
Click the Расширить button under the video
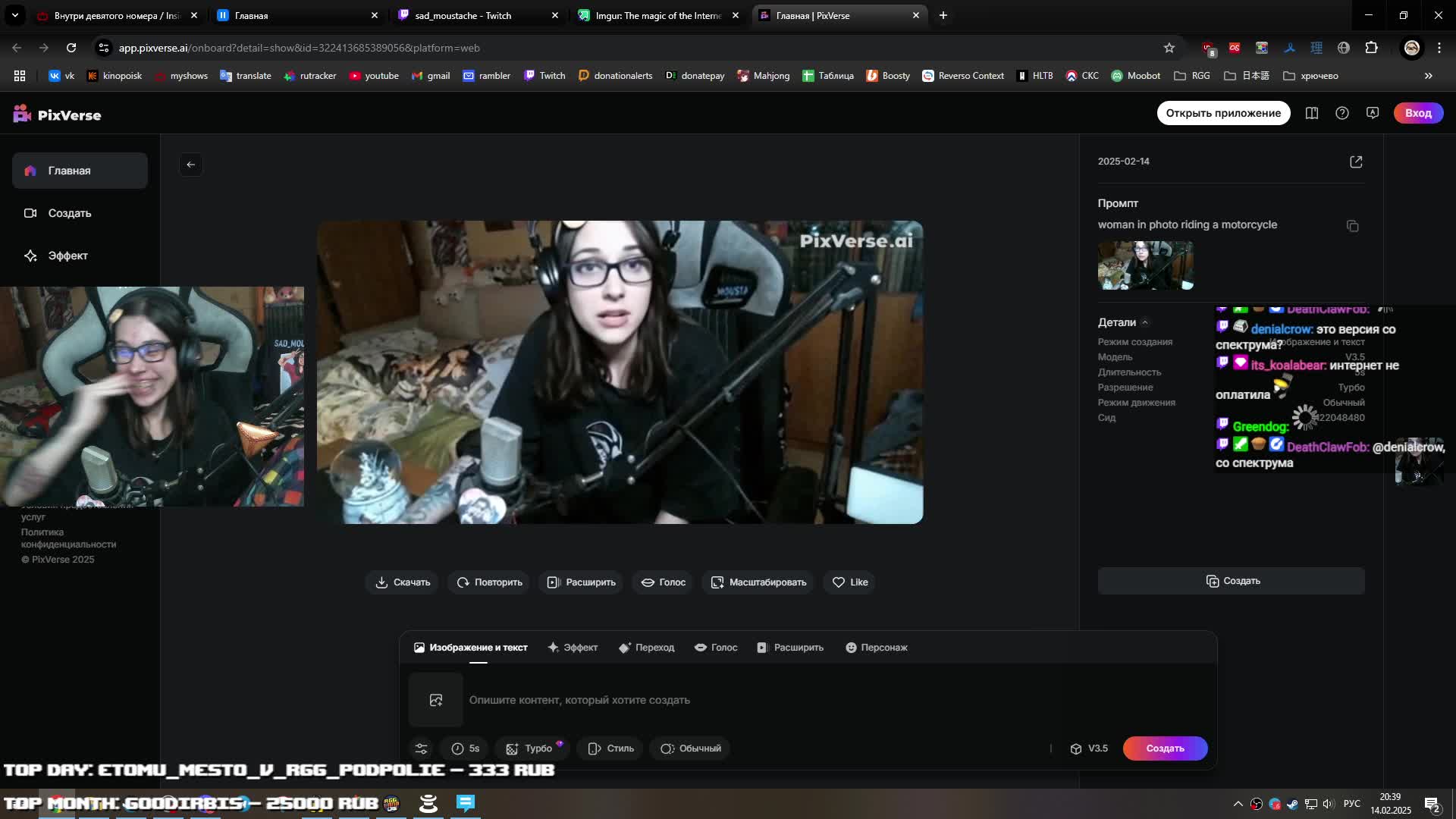582,582
